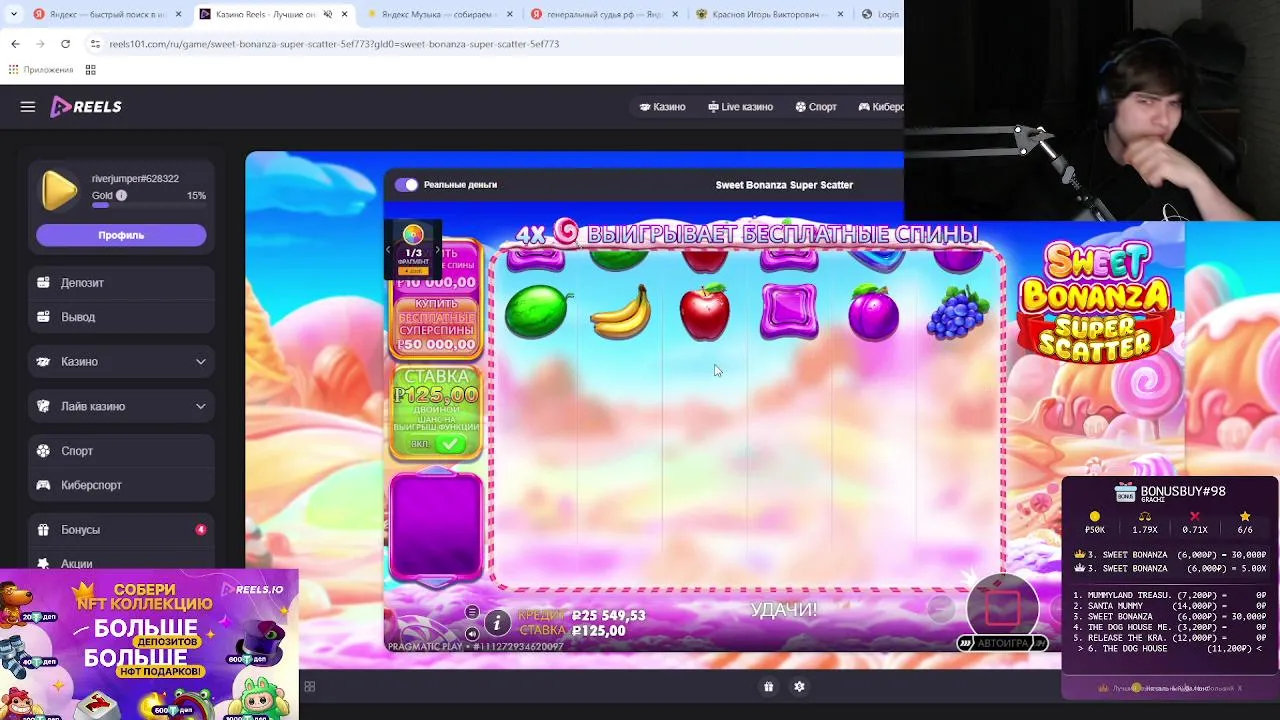The width and height of the screenshot is (1280, 720).
Task: Buy free super spins for 50 000,00
Action: coord(436,325)
